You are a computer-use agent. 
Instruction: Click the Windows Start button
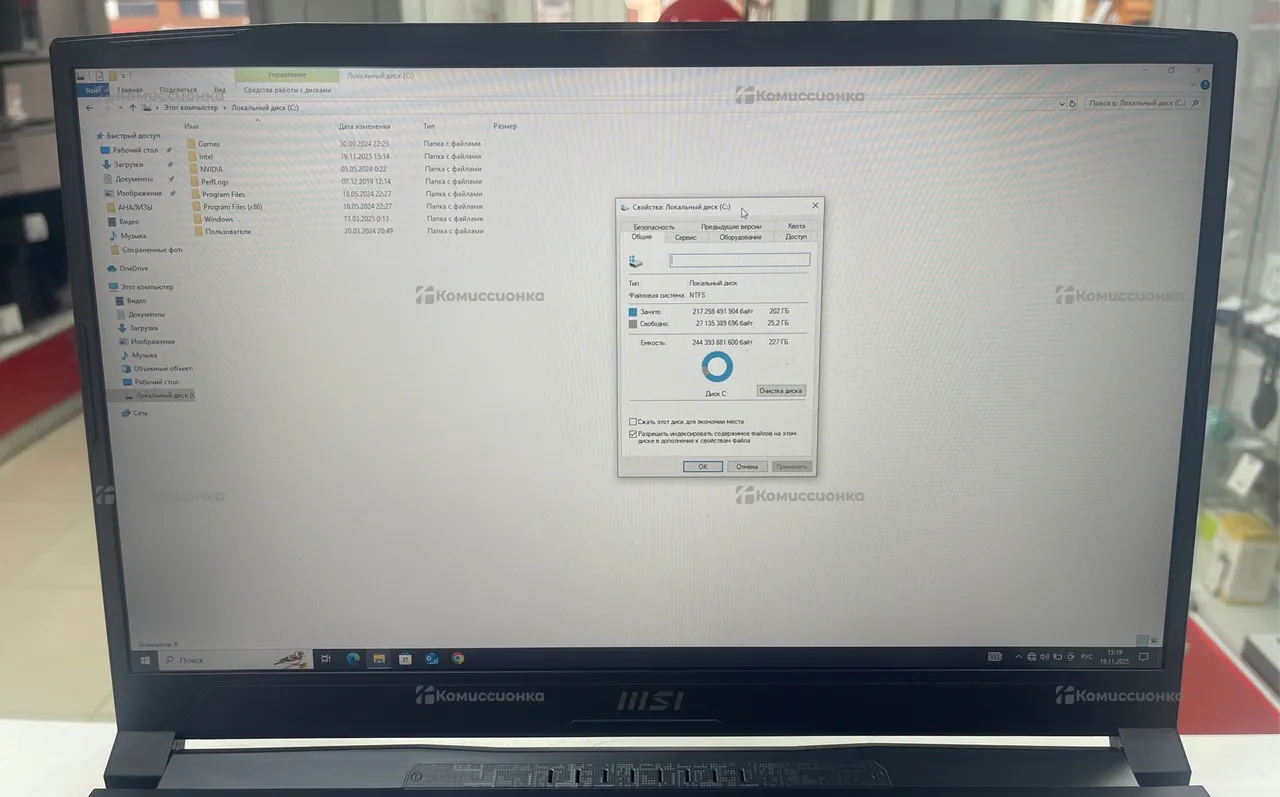(146, 660)
